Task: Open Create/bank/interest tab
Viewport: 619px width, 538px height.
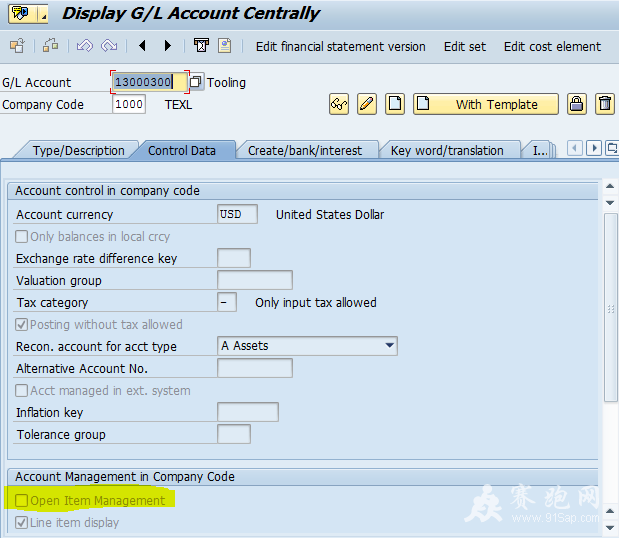Action: 305,150
